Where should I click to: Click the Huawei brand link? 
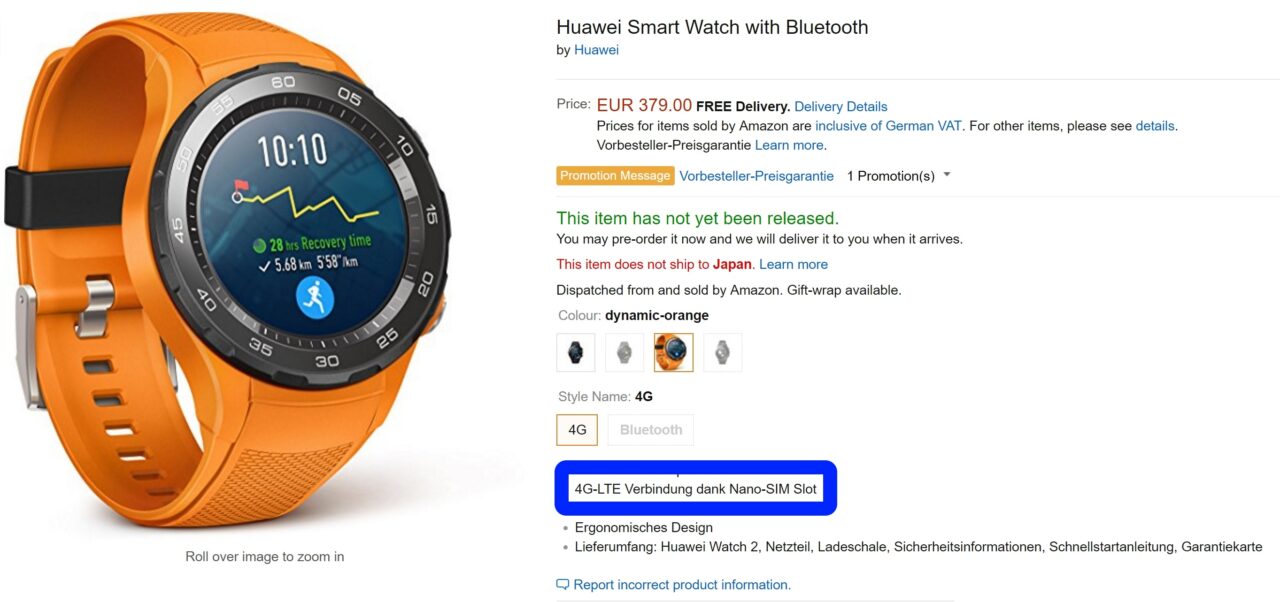pos(596,50)
